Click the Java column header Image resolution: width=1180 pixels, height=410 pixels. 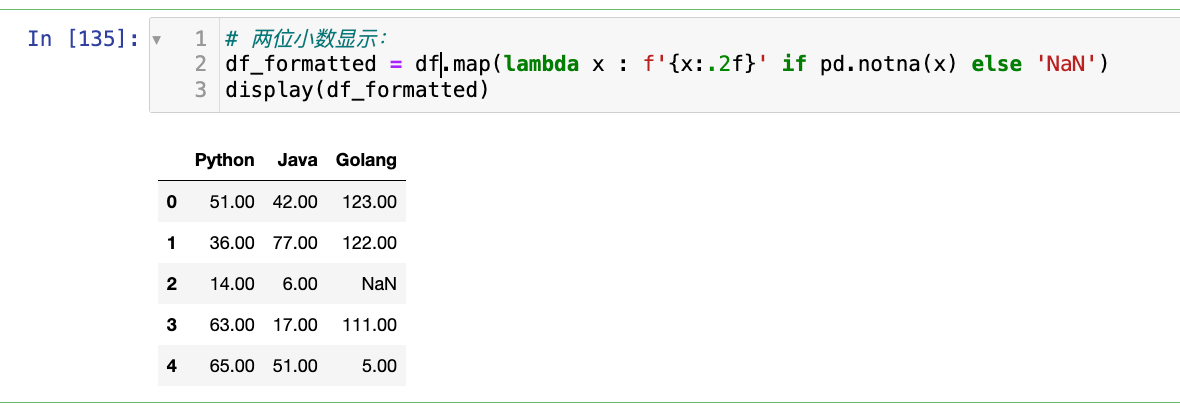[x=295, y=160]
